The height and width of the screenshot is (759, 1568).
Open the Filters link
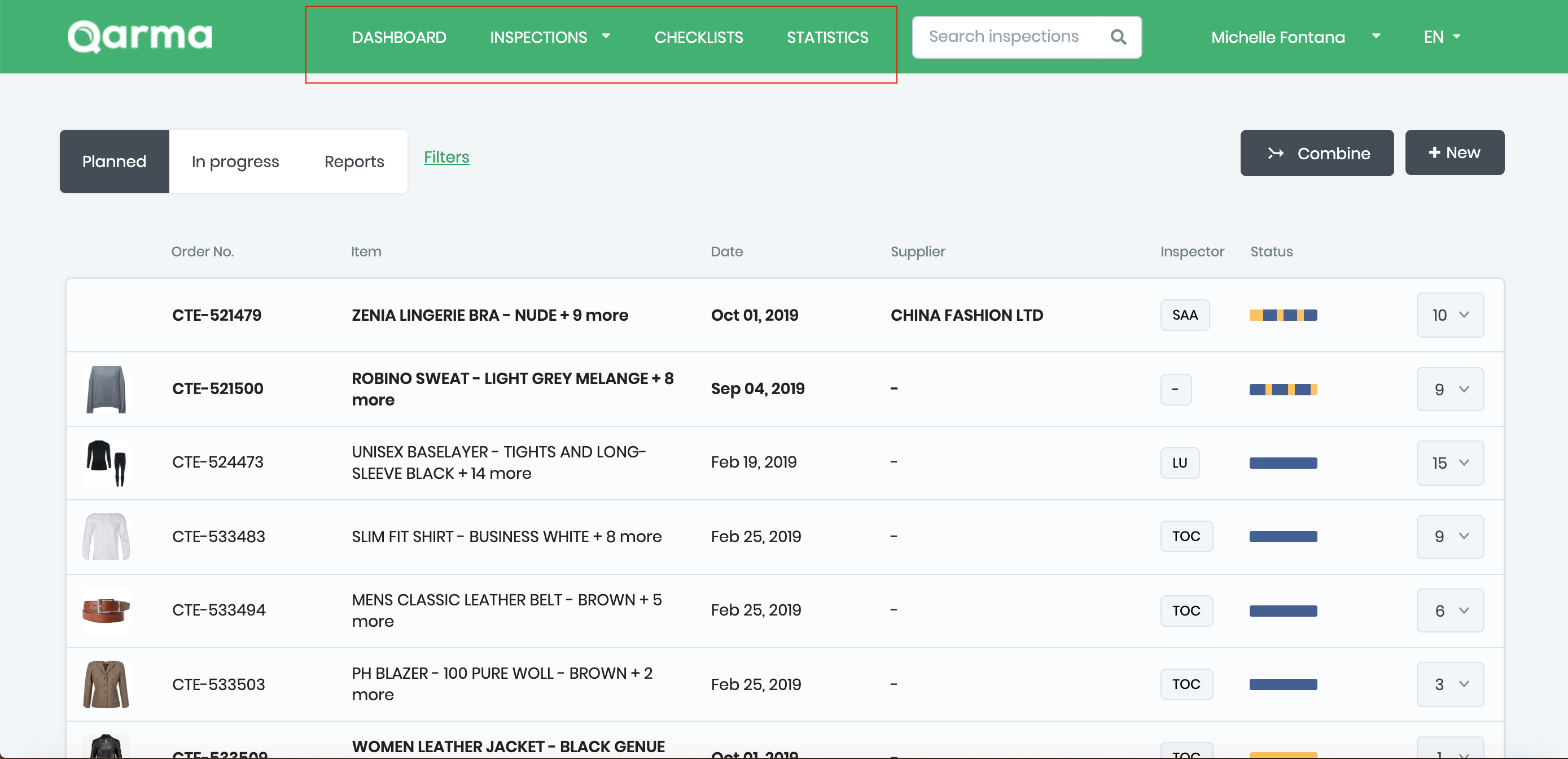click(446, 157)
